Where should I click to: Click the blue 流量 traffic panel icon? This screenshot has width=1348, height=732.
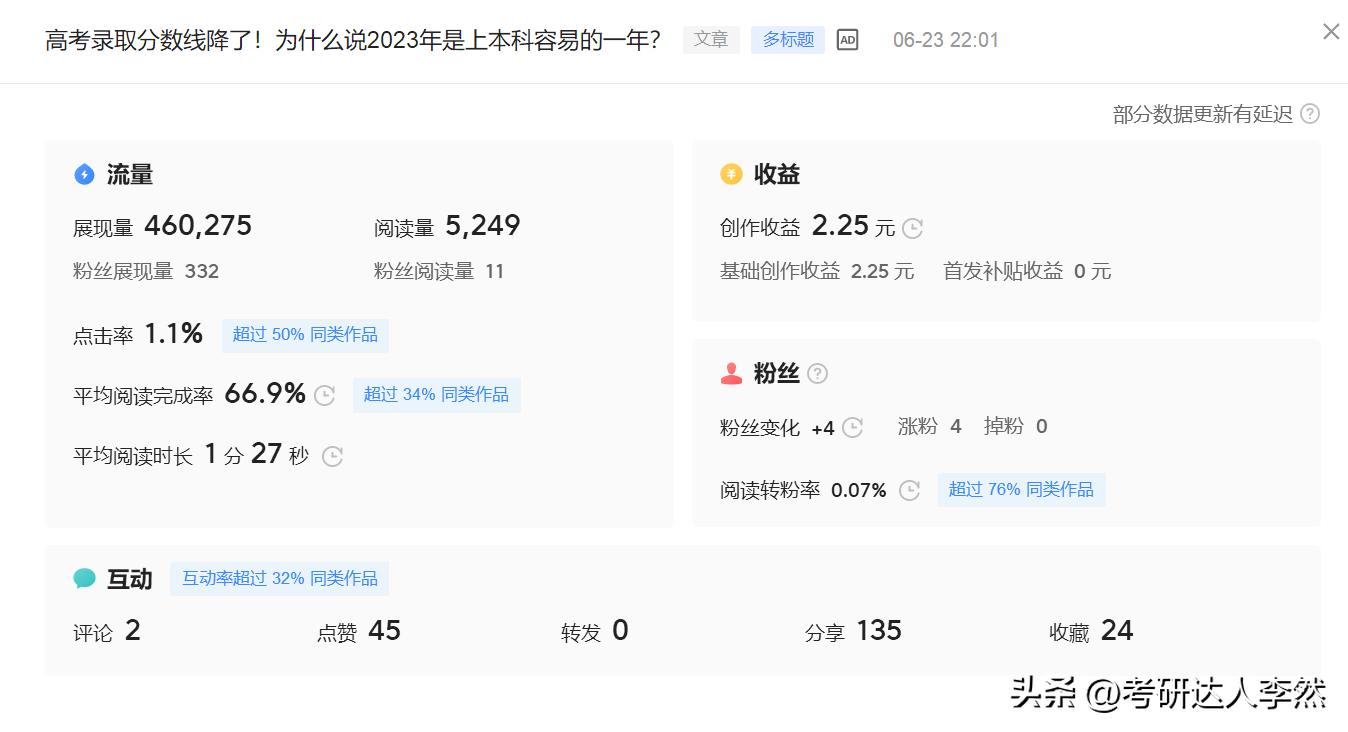click(85, 174)
